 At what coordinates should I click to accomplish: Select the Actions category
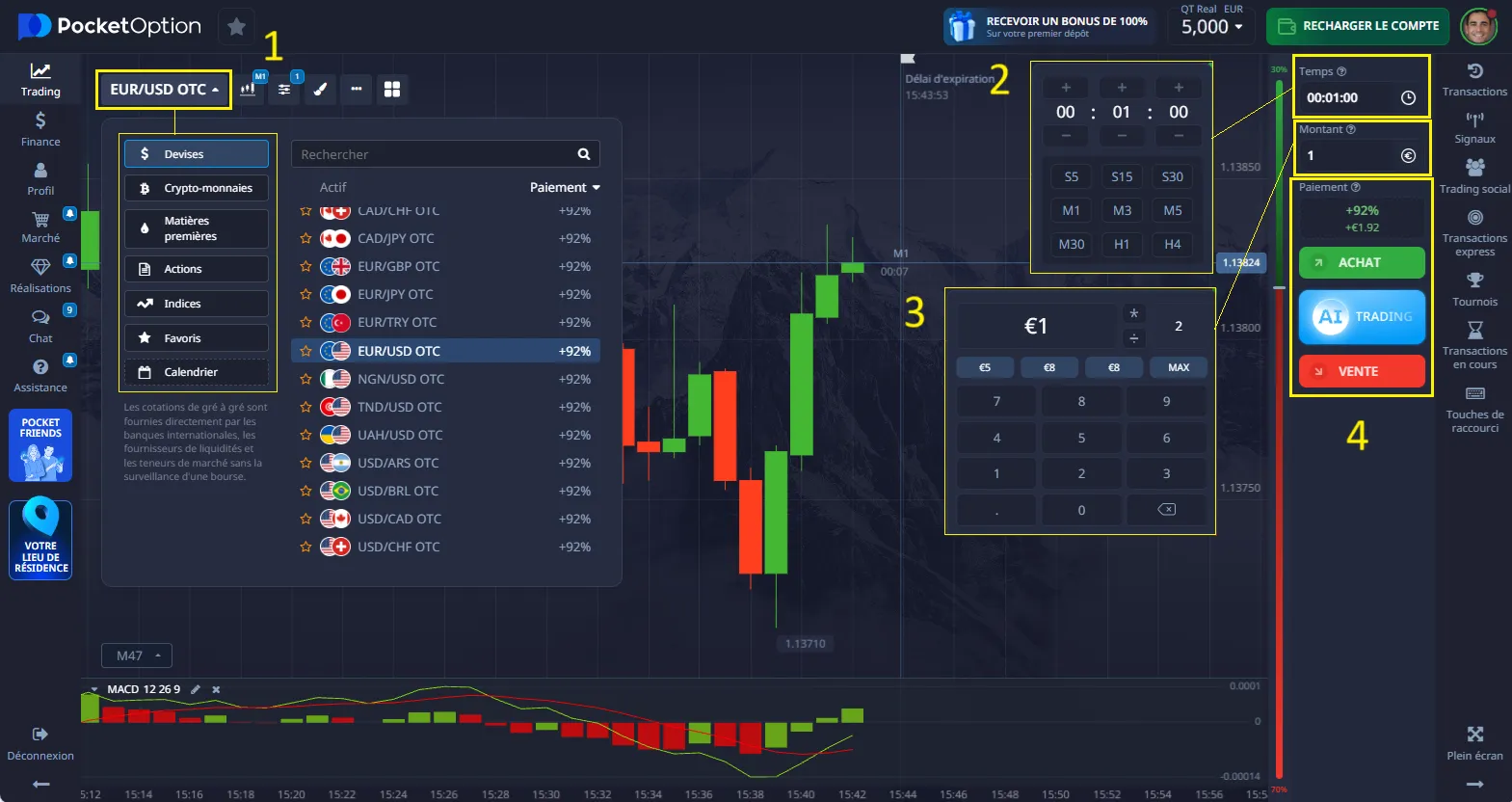pyautogui.click(x=197, y=269)
